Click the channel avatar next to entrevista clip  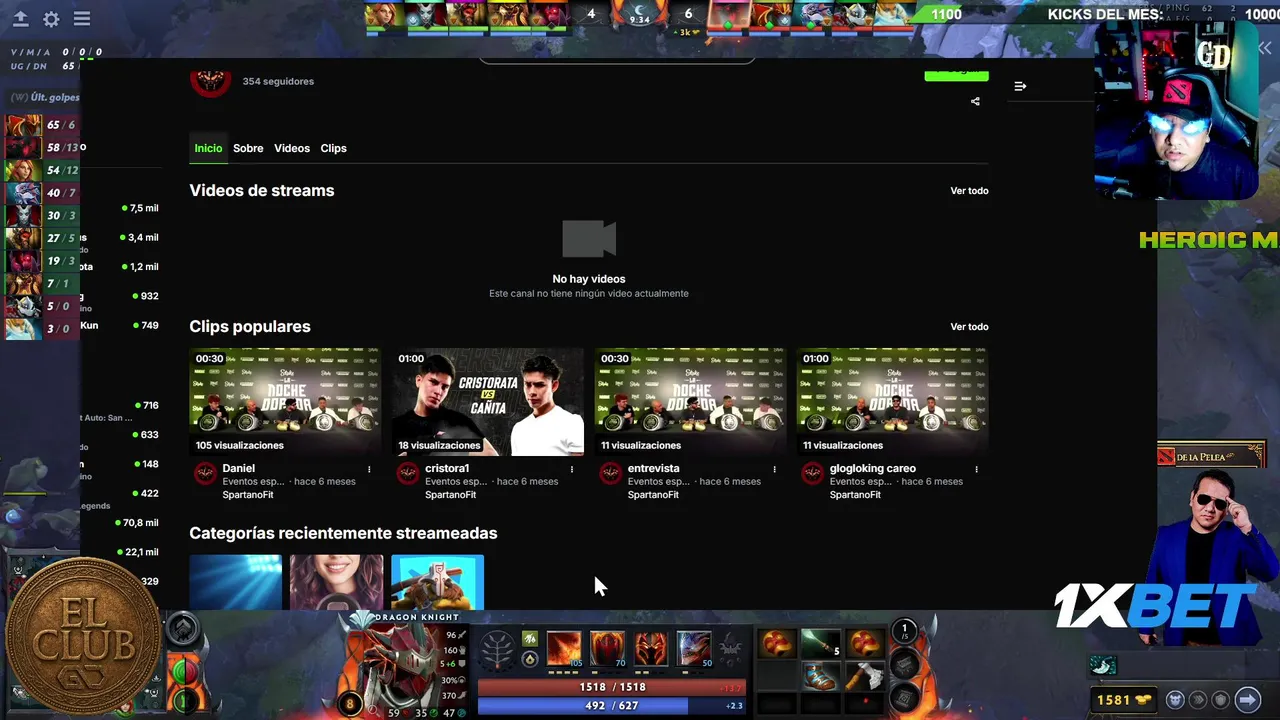[611, 474]
